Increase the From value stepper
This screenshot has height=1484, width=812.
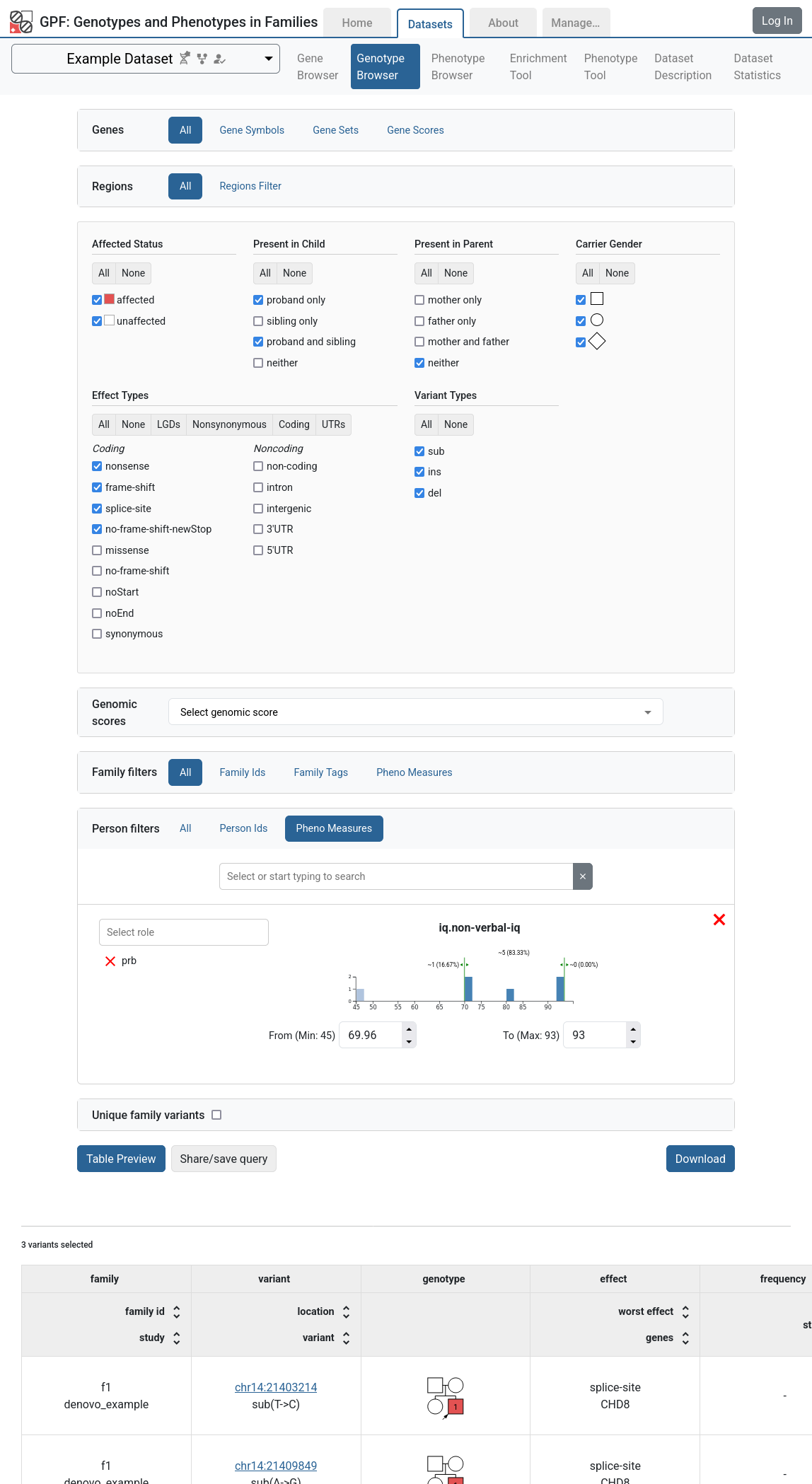tap(409, 1029)
